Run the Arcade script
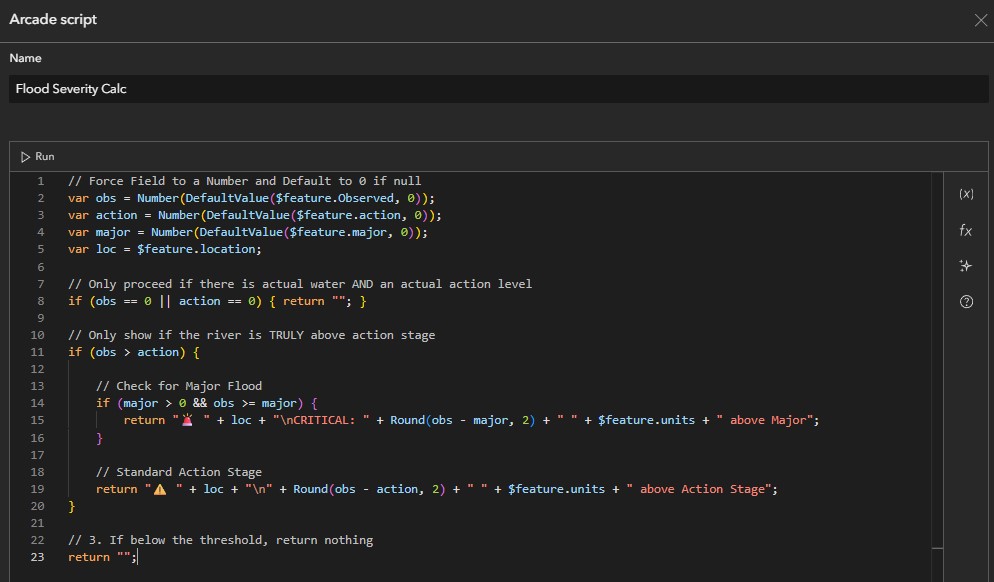 coord(37,157)
